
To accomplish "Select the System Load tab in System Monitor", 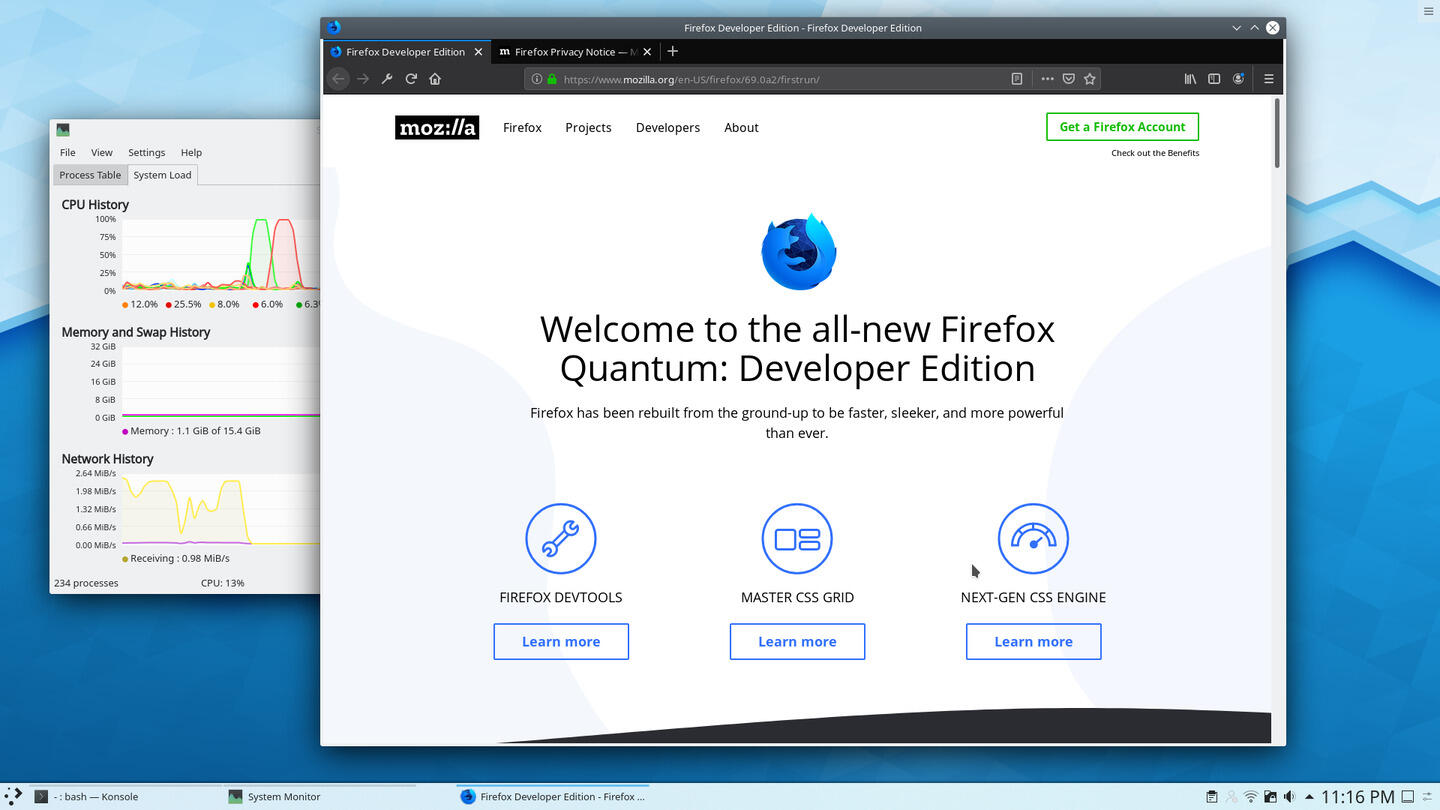I will coord(162,175).
